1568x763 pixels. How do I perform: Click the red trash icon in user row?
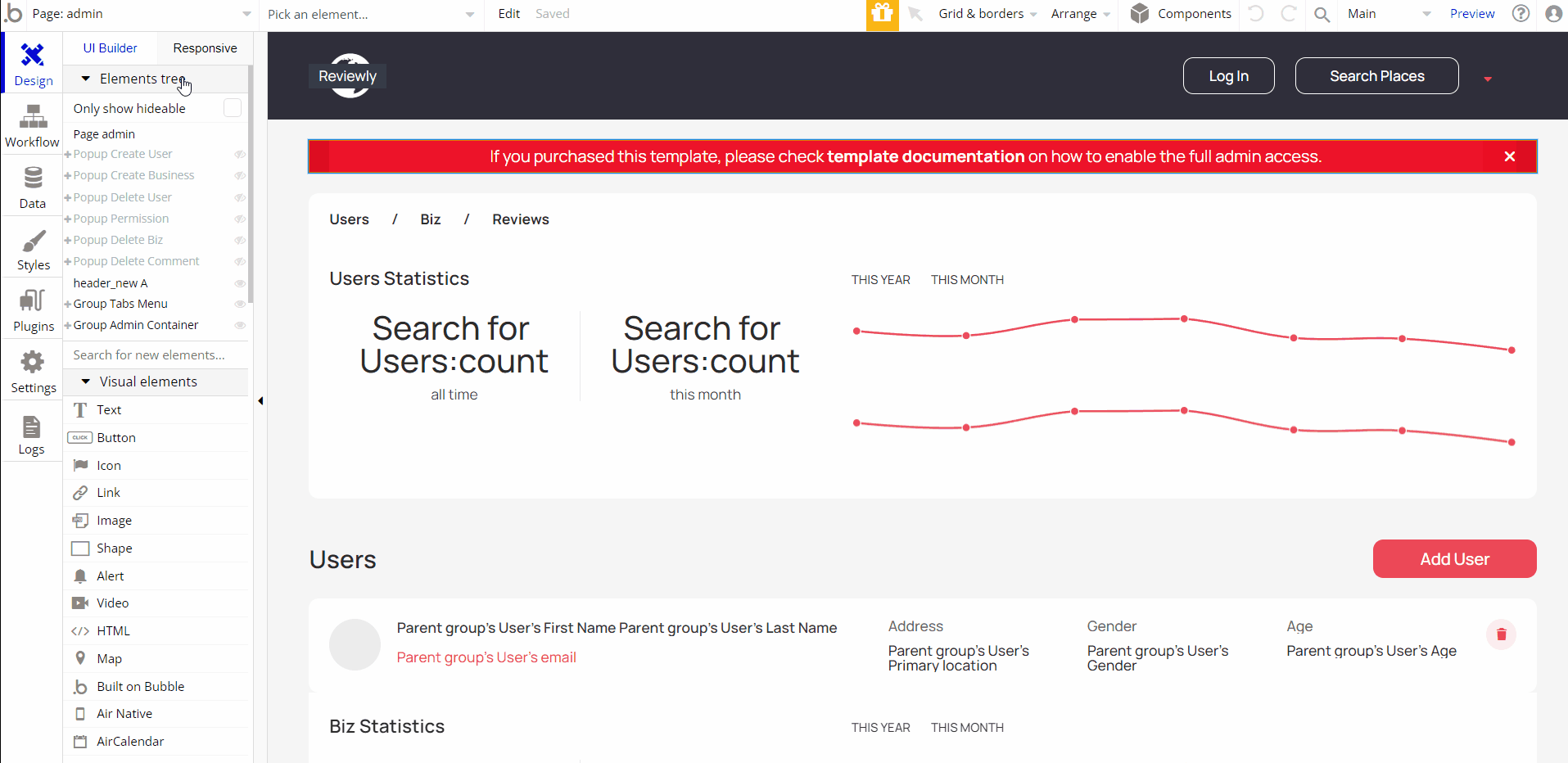(x=1501, y=634)
